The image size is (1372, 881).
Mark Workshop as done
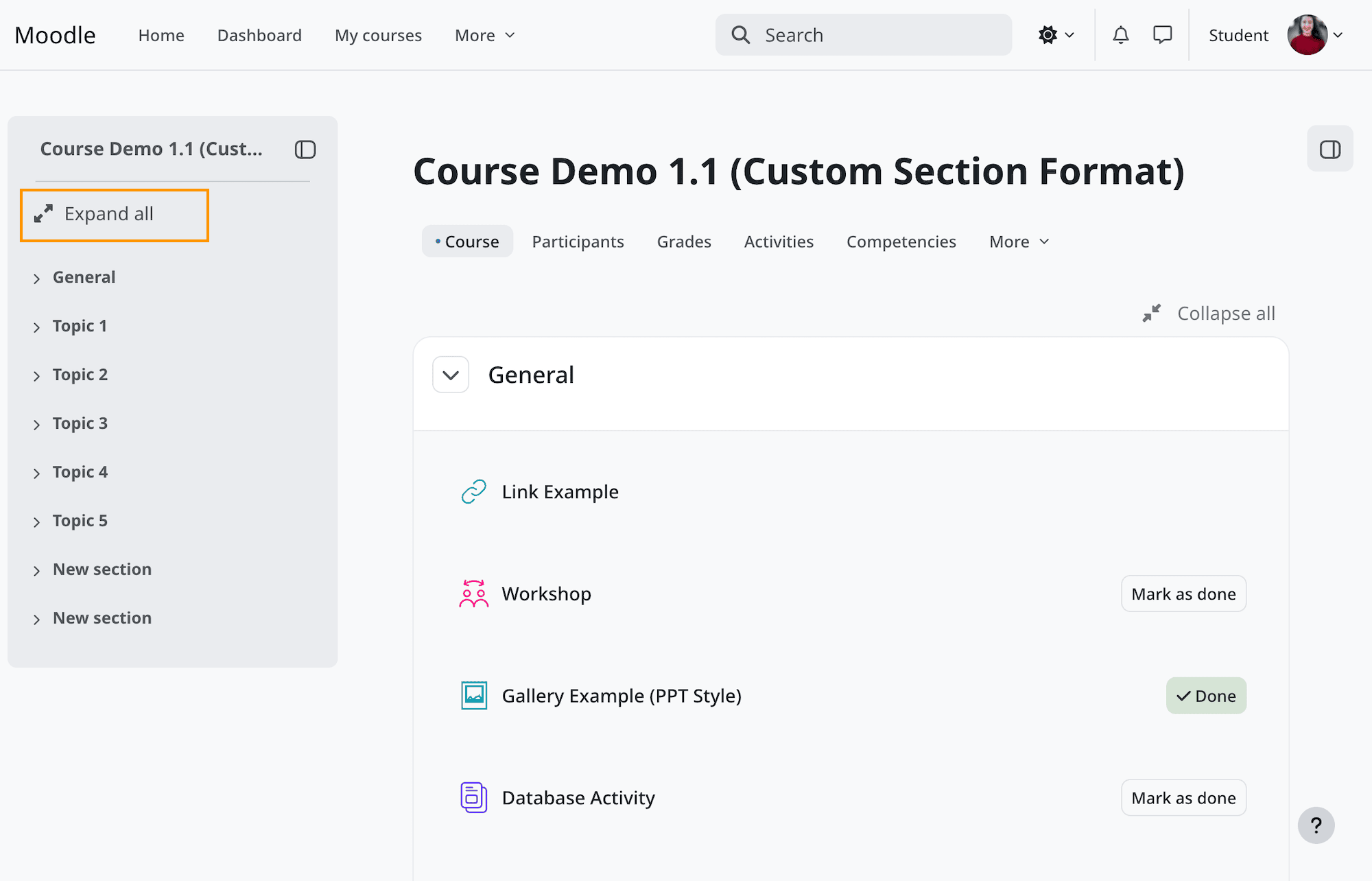1184,594
